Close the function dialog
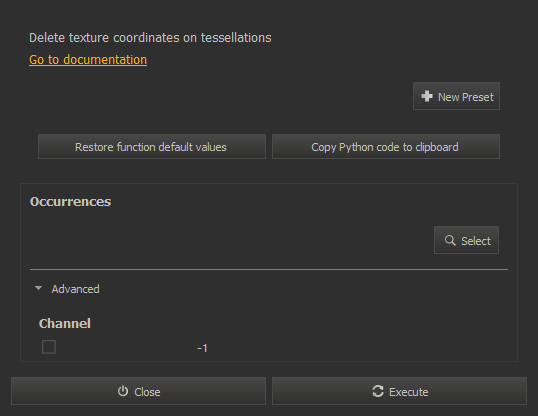The image size is (538, 416). 138,391
